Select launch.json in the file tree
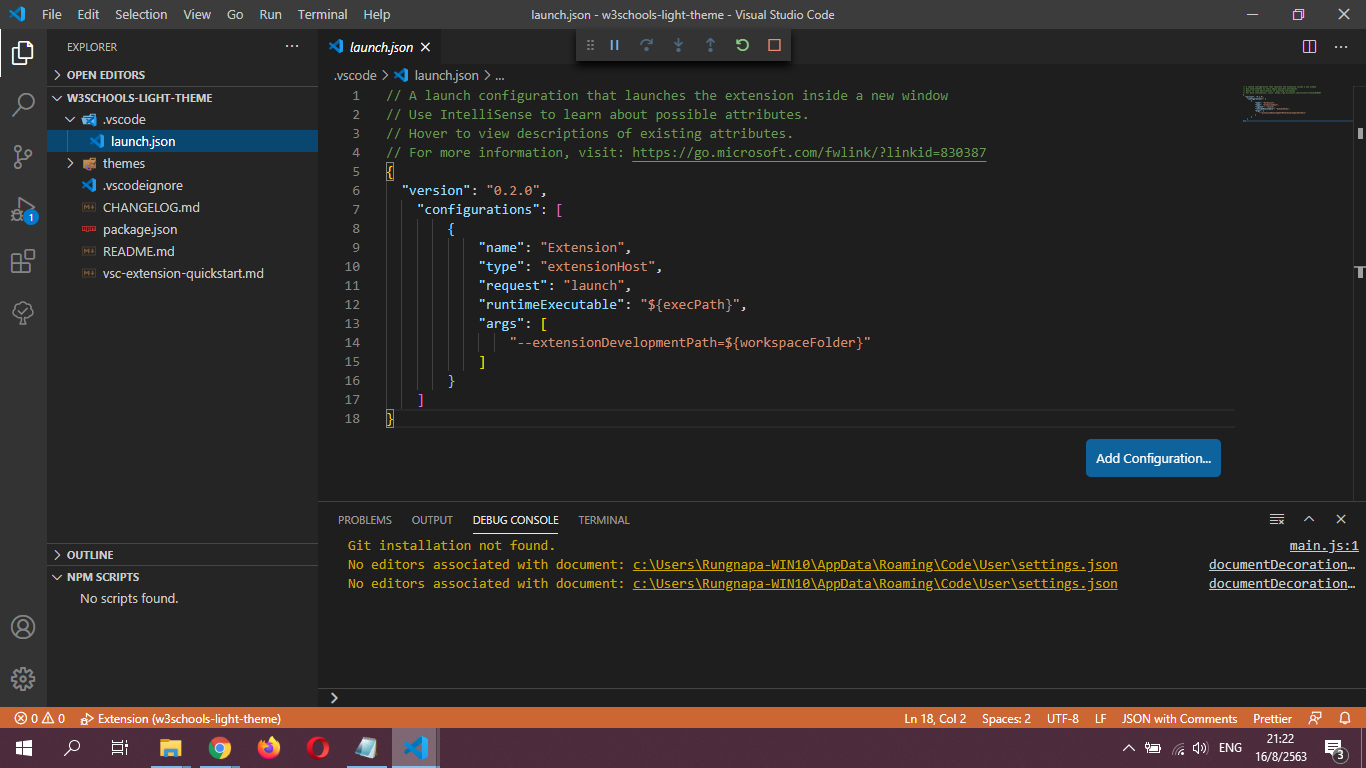 tap(182, 141)
